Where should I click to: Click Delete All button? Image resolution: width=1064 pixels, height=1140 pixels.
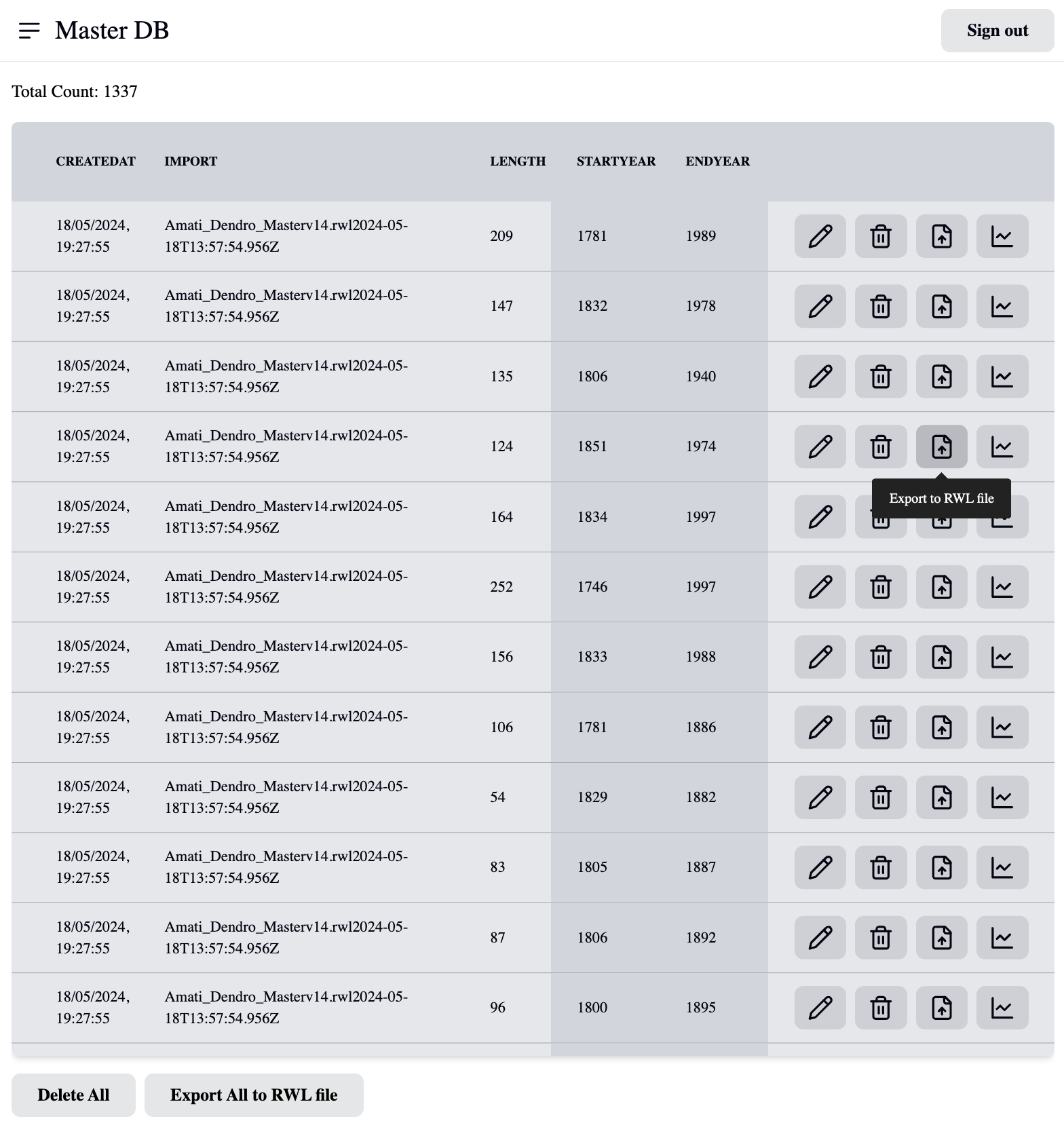click(73, 1095)
